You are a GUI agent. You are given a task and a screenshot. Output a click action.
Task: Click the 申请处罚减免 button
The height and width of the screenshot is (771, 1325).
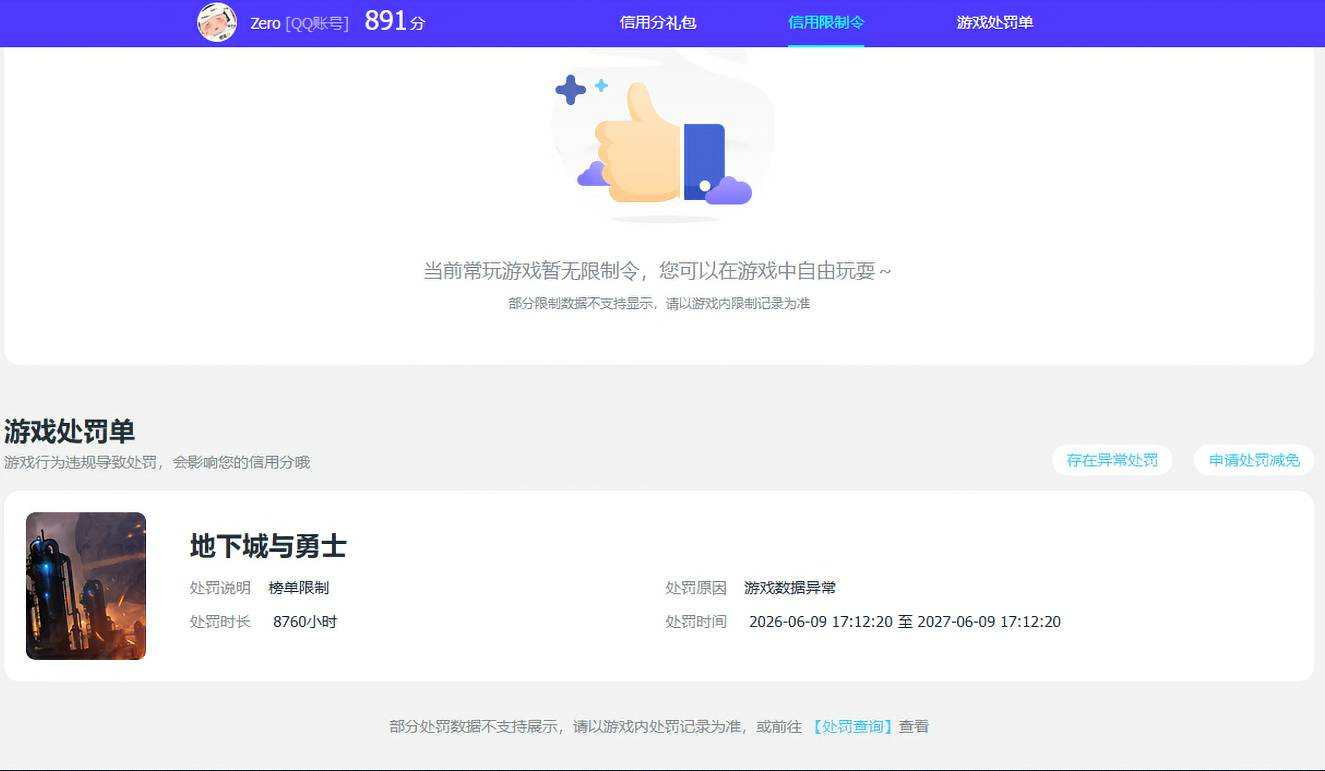pos(1254,460)
